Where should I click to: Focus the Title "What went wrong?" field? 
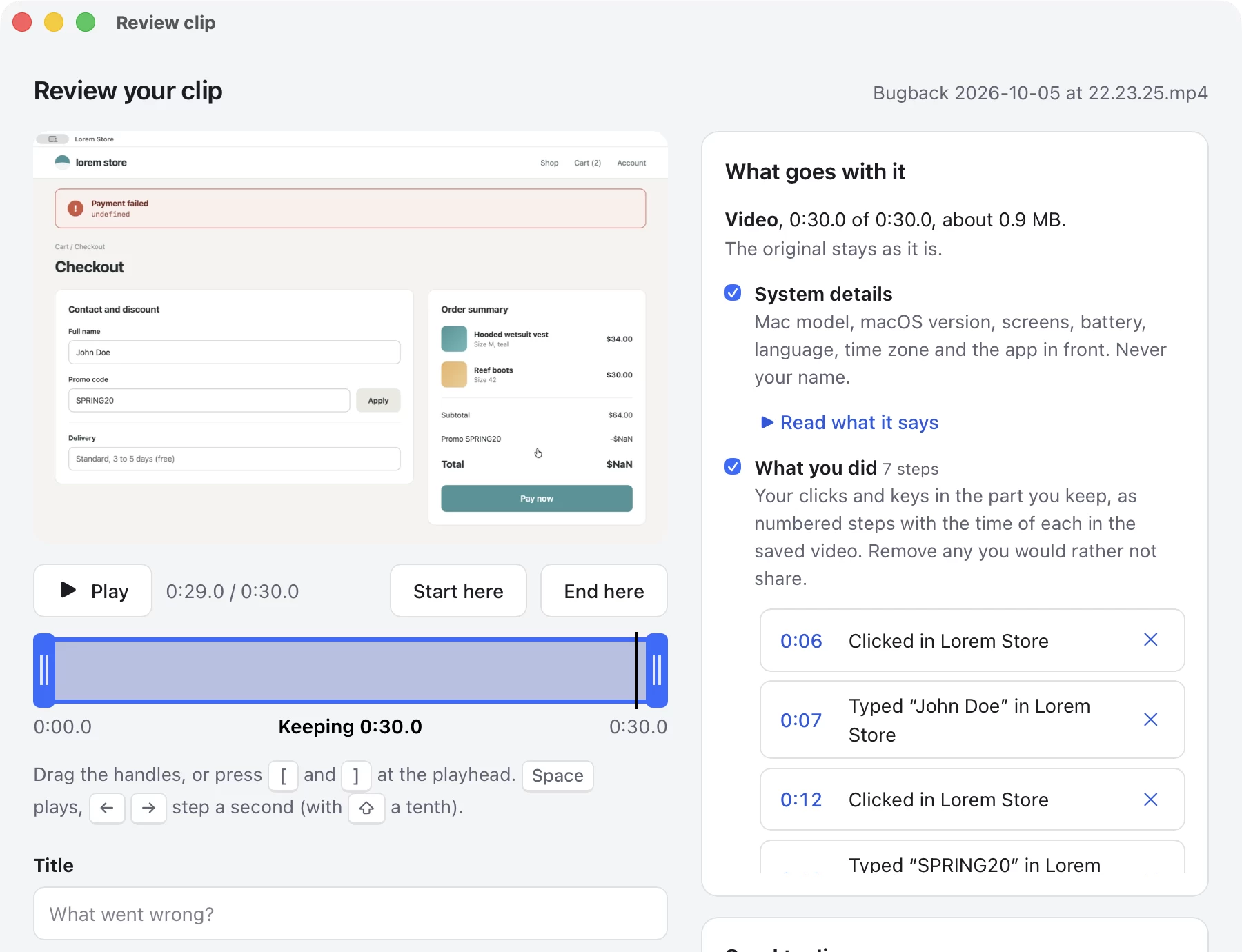click(351, 914)
